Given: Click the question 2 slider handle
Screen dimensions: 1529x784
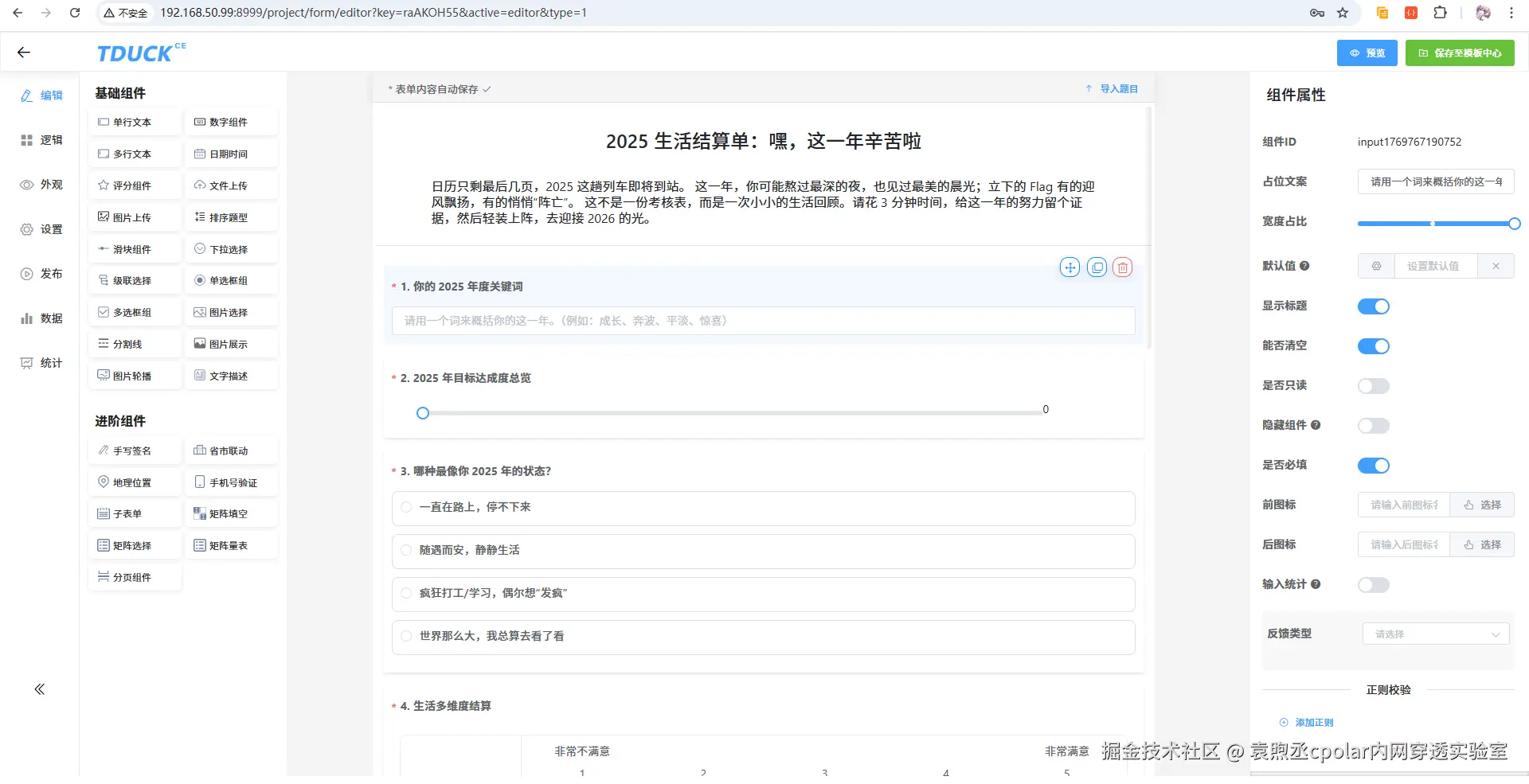Looking at the screenshot, I should point(423,413).
